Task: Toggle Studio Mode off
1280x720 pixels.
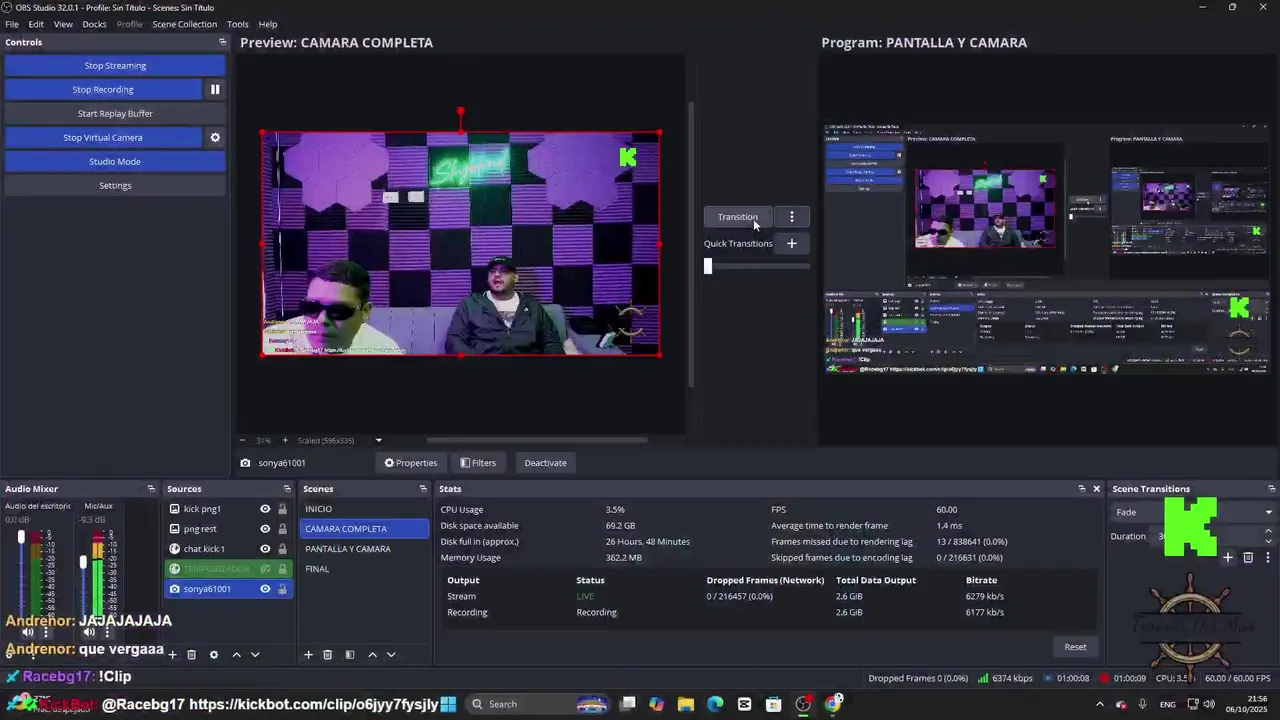Action: 115,161
